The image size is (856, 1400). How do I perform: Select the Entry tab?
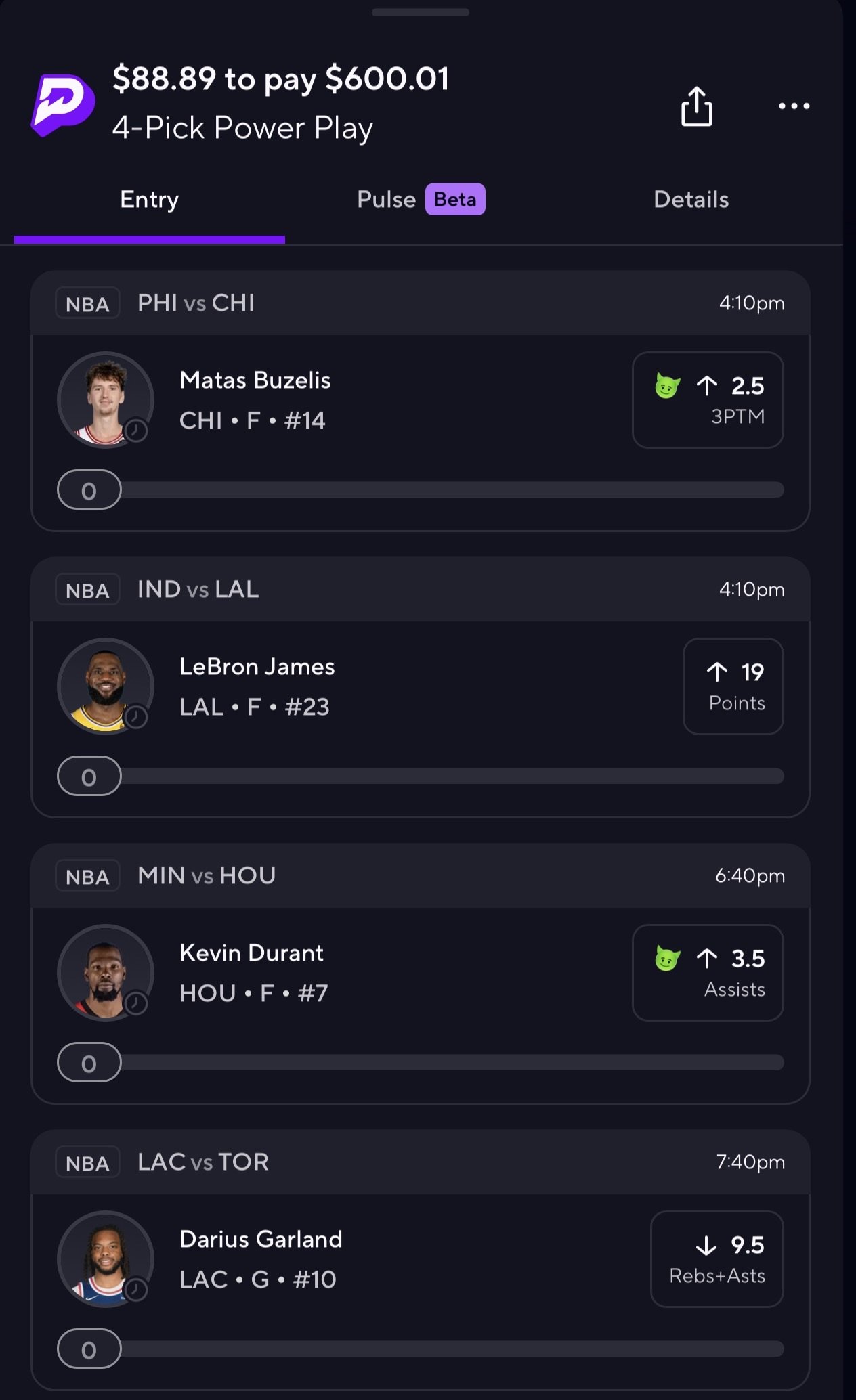coord(150,200)
